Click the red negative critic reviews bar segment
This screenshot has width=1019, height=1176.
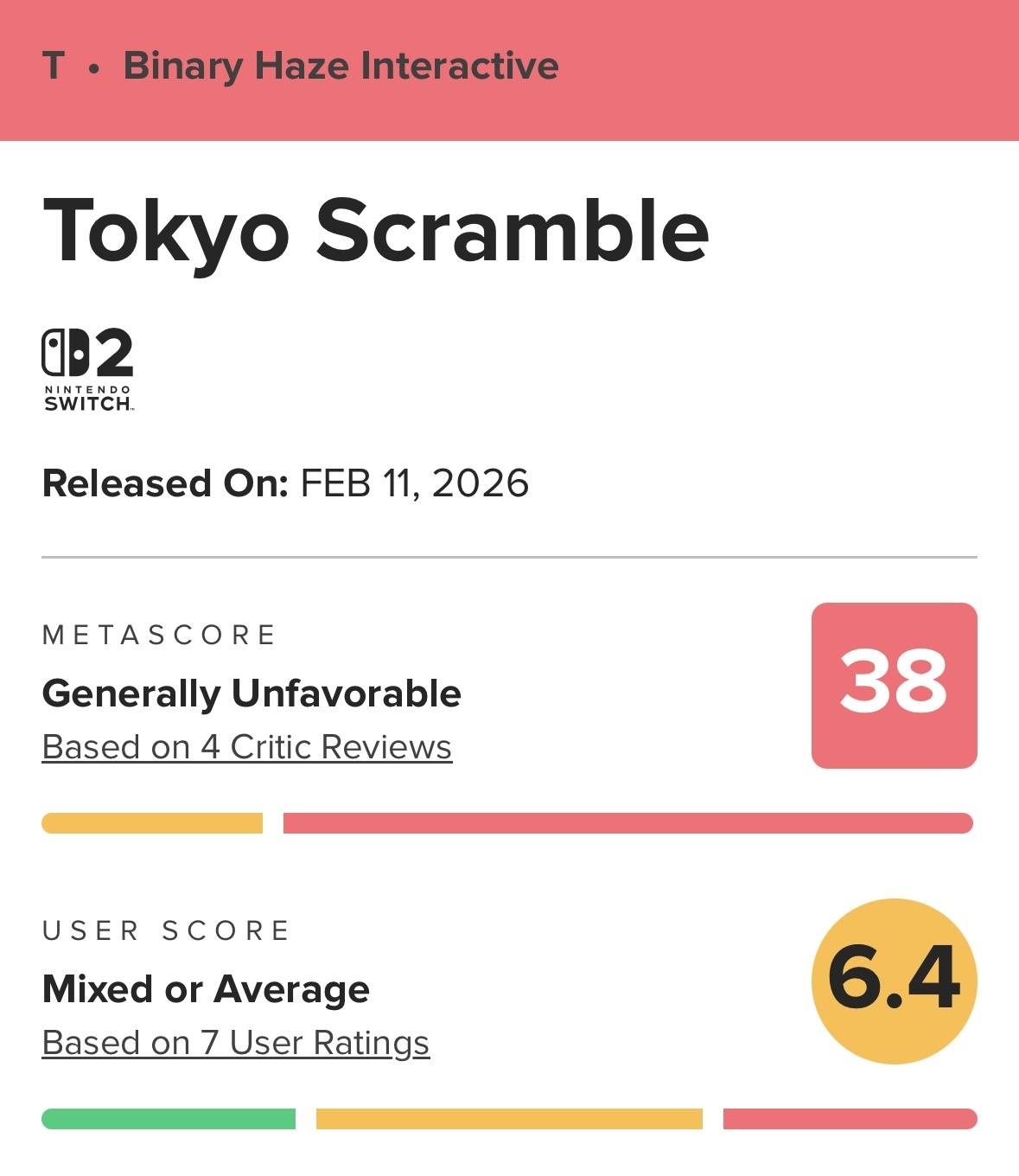coord(627,823)
